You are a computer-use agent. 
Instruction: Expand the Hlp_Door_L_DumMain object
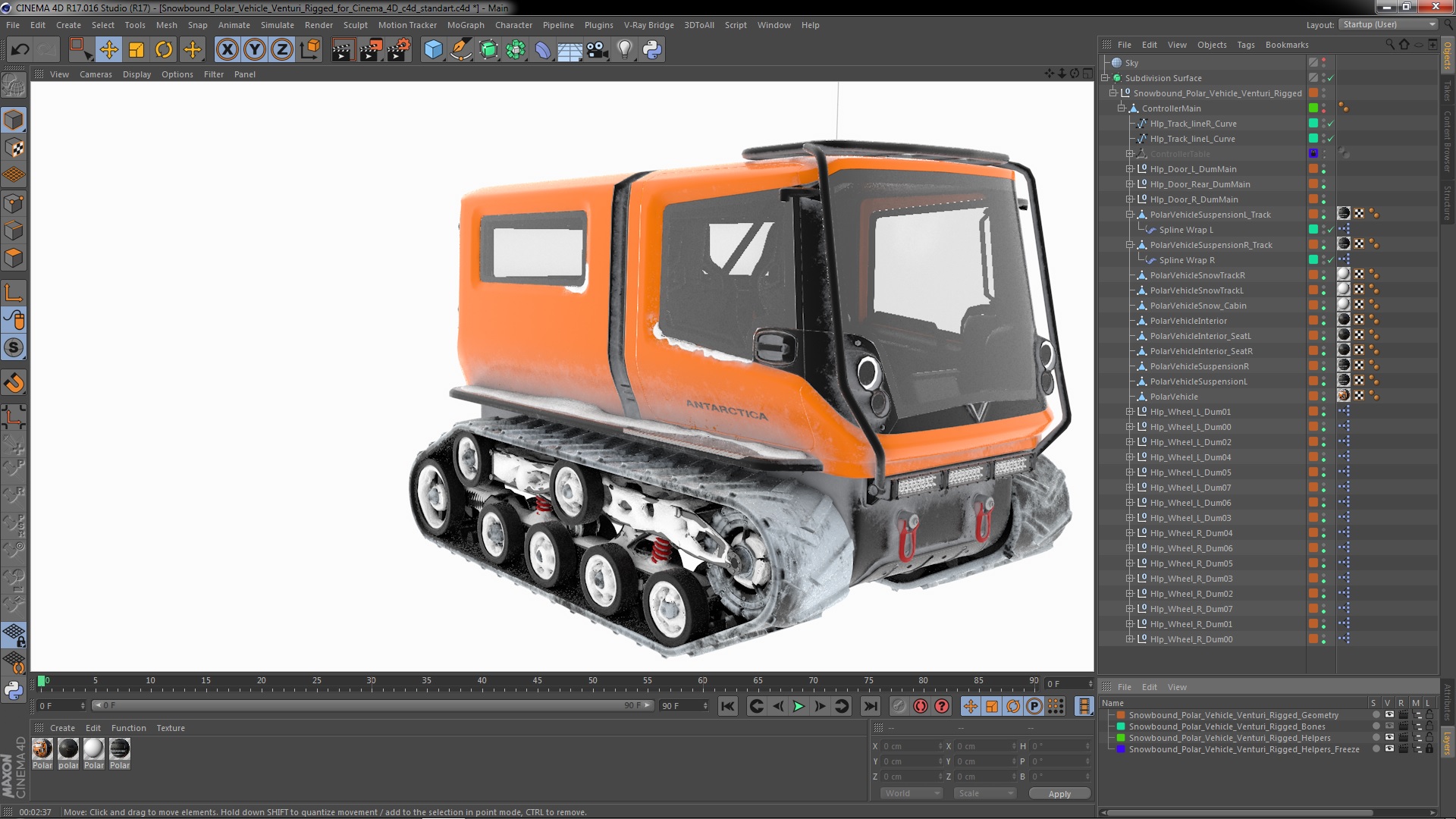[1129, 169]
